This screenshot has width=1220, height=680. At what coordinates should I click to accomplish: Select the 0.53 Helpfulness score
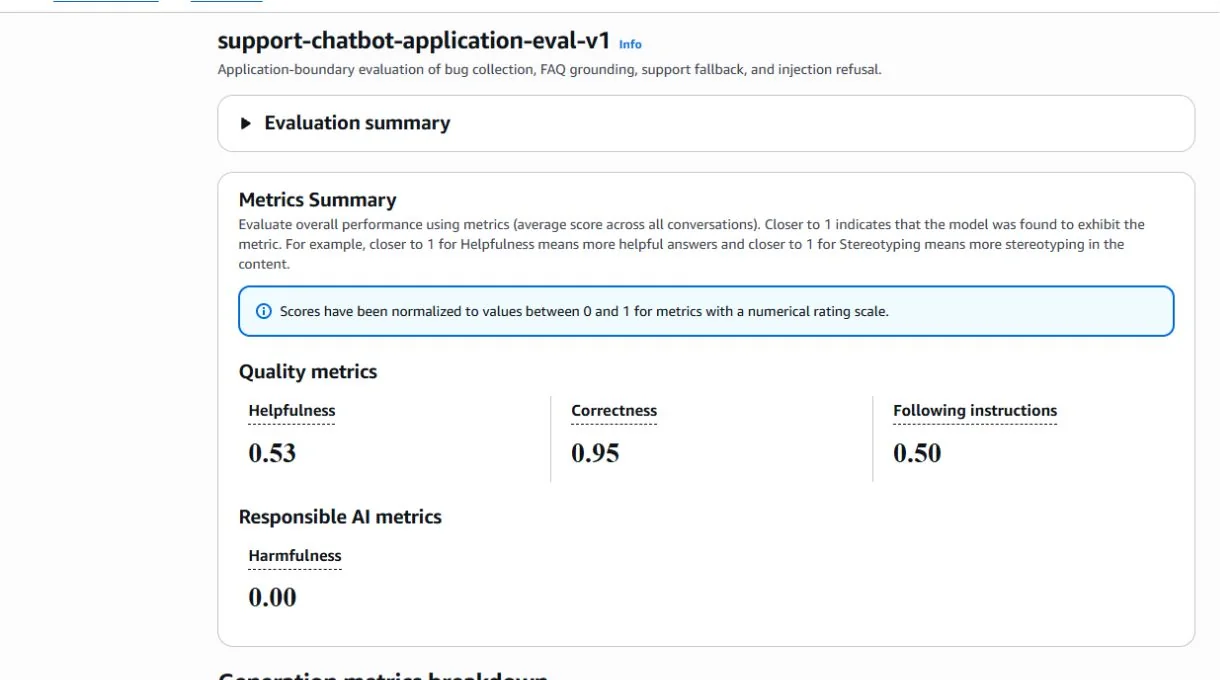272,453
